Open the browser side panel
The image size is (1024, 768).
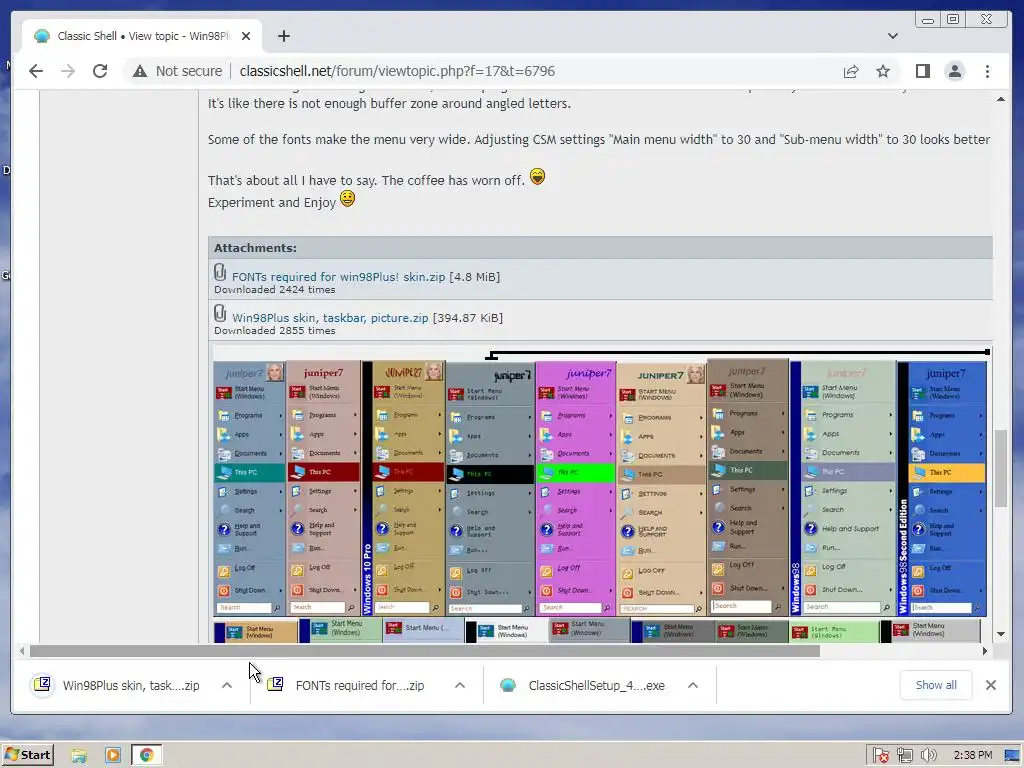(922, 71)
